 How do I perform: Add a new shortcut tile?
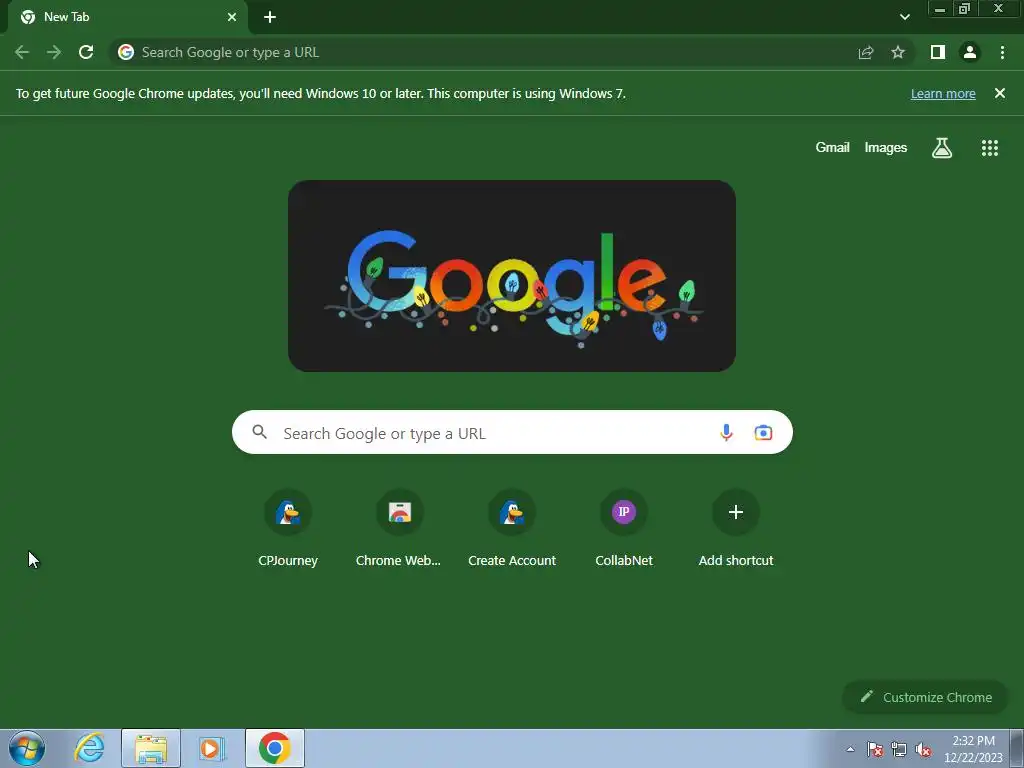click(x=736, y=529)
